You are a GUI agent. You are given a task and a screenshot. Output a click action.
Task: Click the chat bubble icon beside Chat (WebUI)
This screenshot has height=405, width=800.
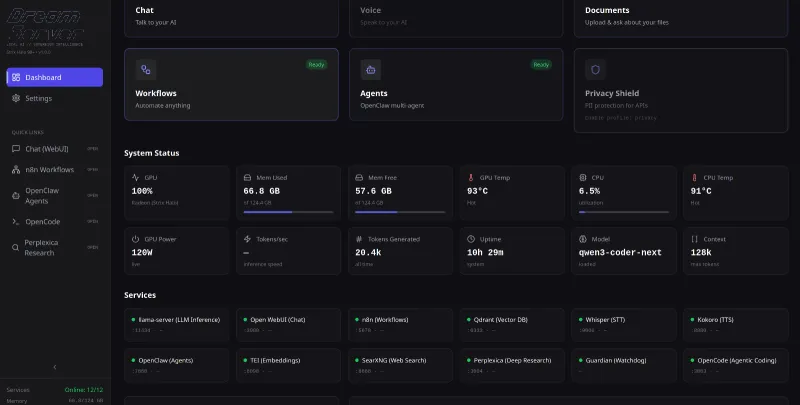[16, 149]
